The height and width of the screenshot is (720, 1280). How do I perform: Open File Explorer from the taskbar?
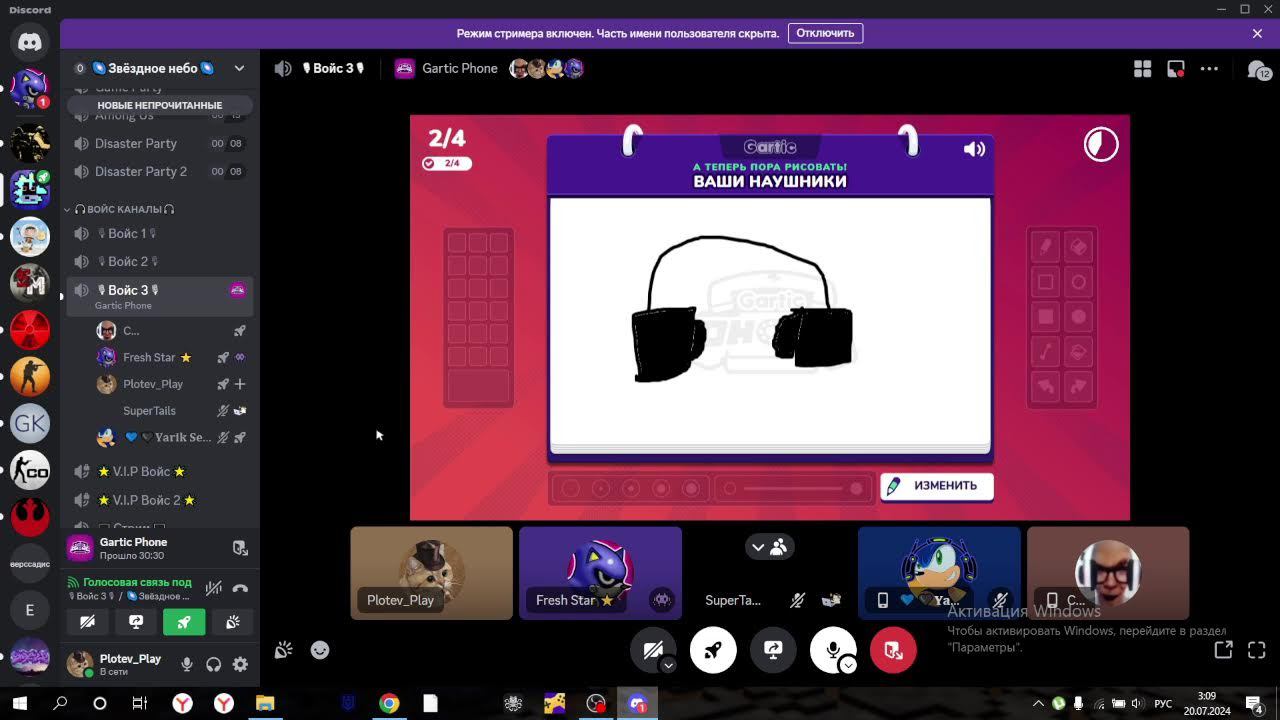[x=265, y=703]
